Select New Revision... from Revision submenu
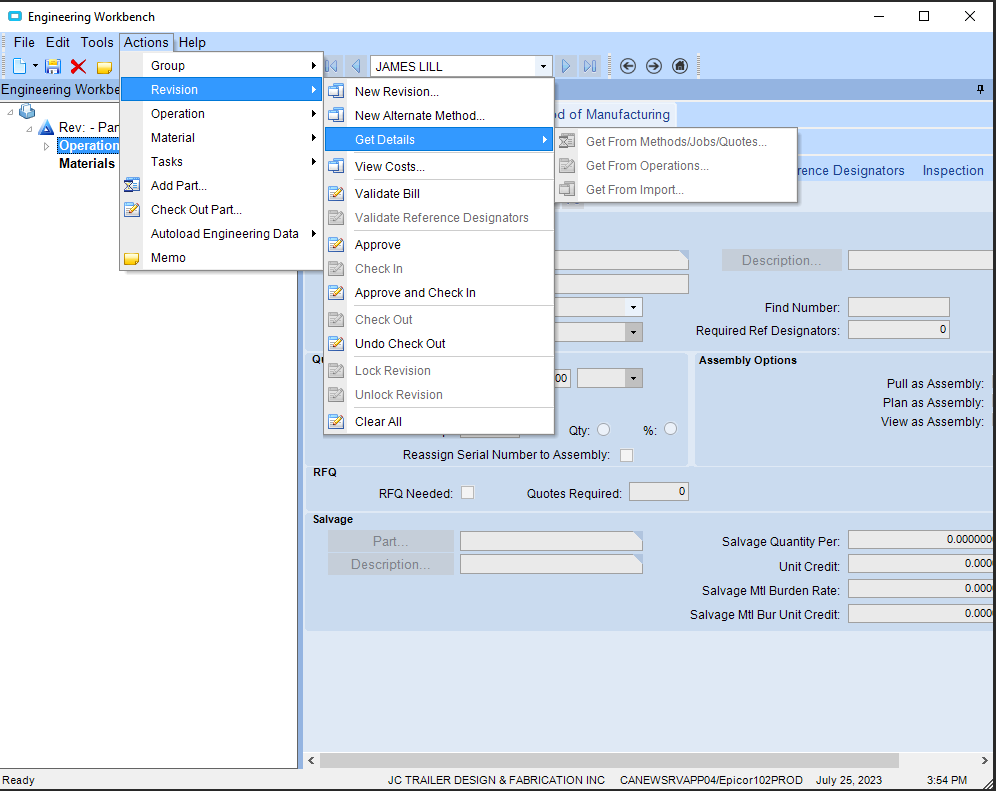The height and width of the screenshot is (791, 996). [x=396, y=91]
